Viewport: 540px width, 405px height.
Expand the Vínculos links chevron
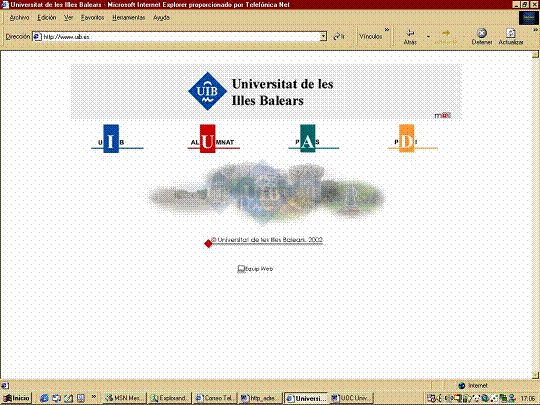pyautogui.click(x=387, y=30)
